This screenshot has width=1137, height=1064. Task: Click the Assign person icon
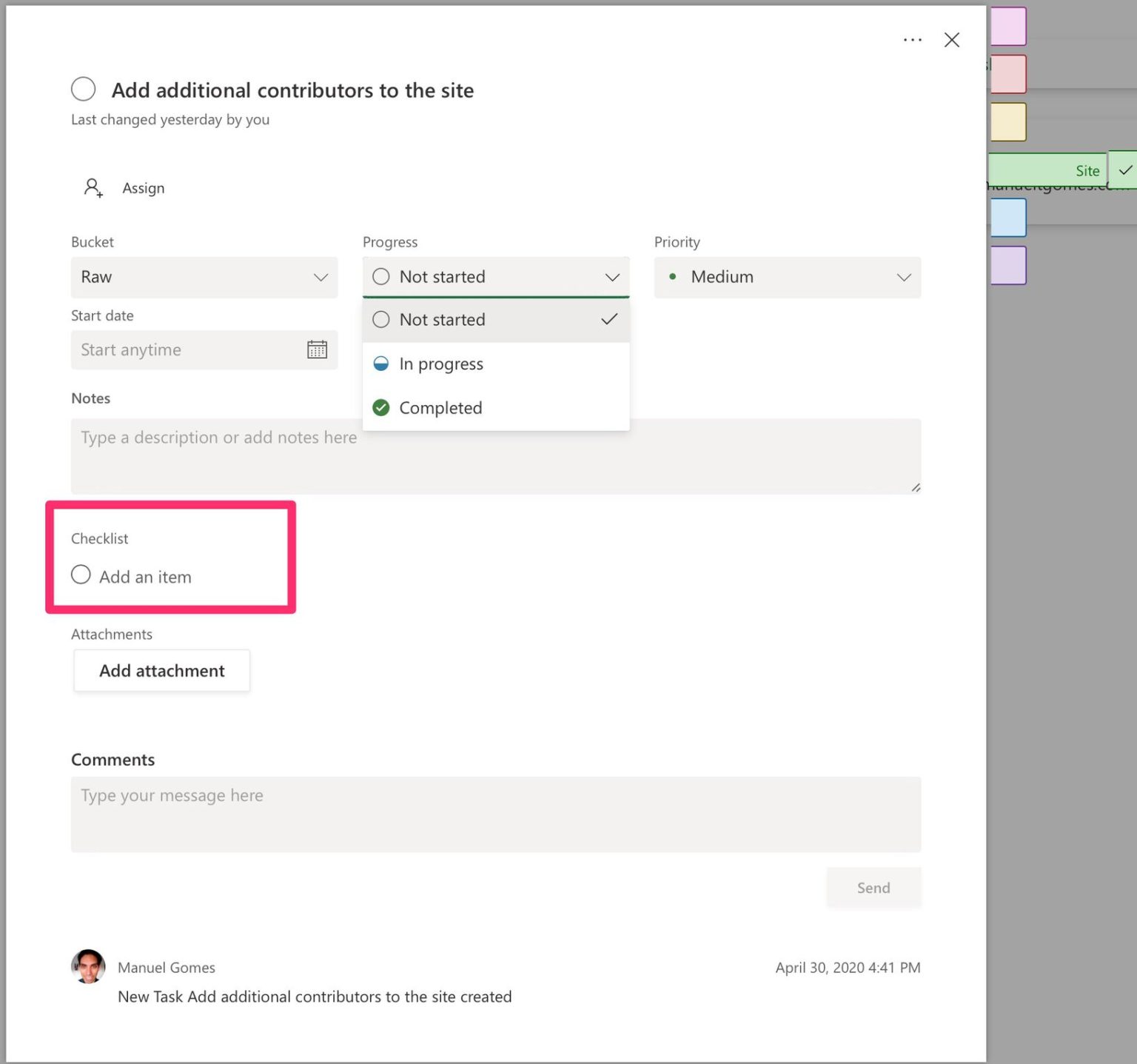click(x=92, y=188)
